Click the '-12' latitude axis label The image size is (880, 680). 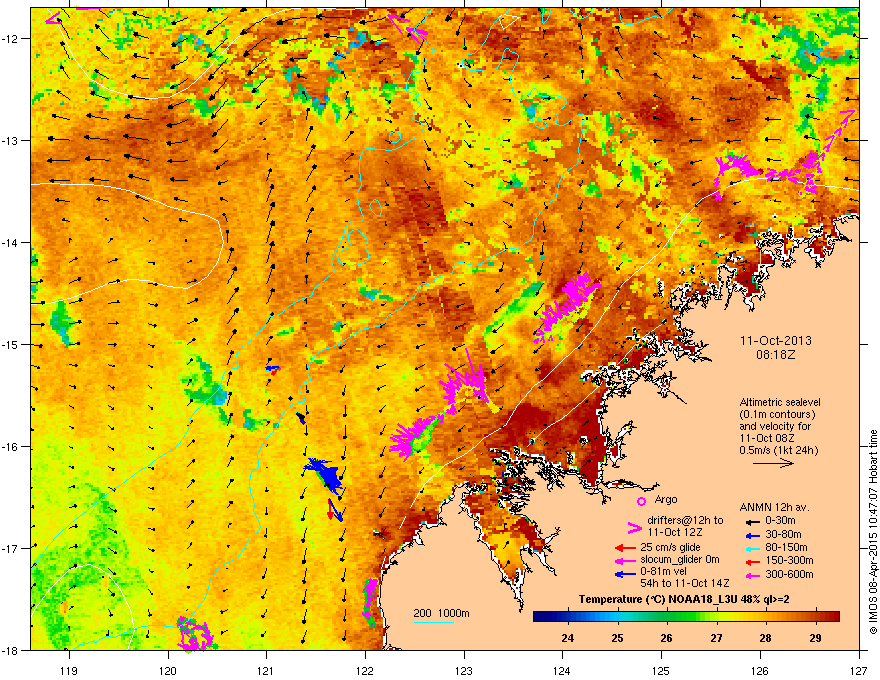[11, 39]
